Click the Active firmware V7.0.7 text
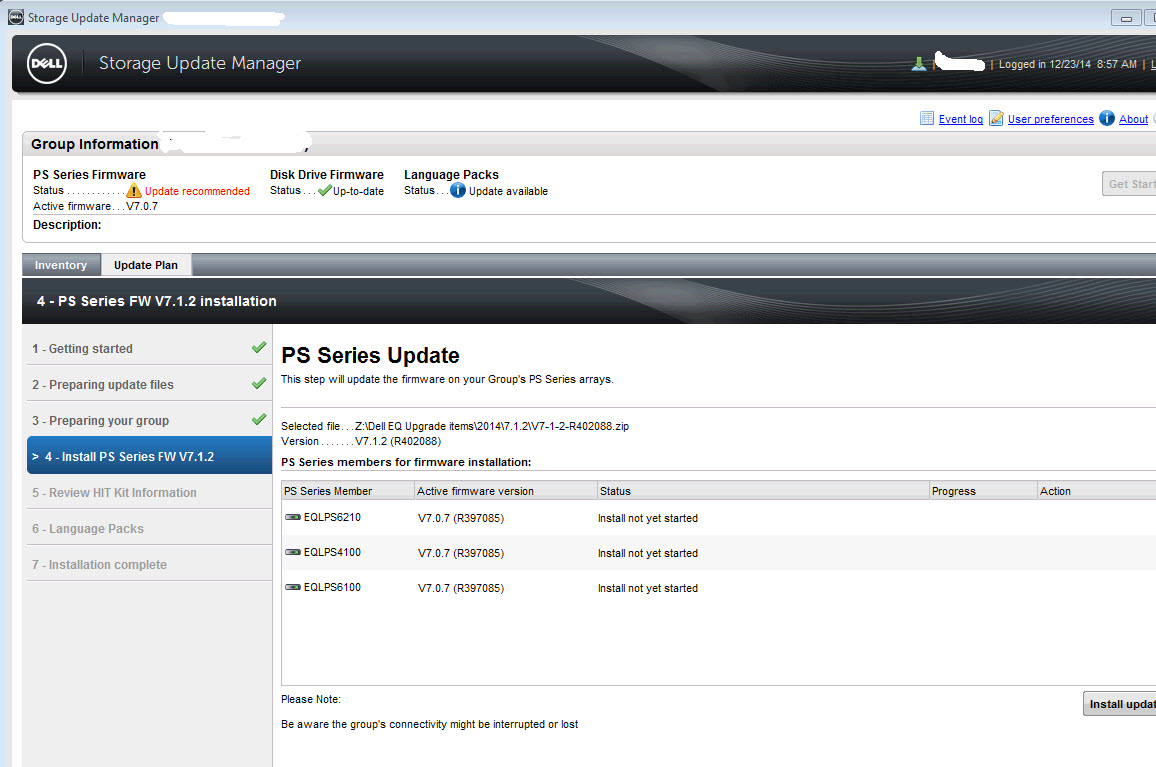Viewport: 1156px width, 767px height. click(95, 206)
